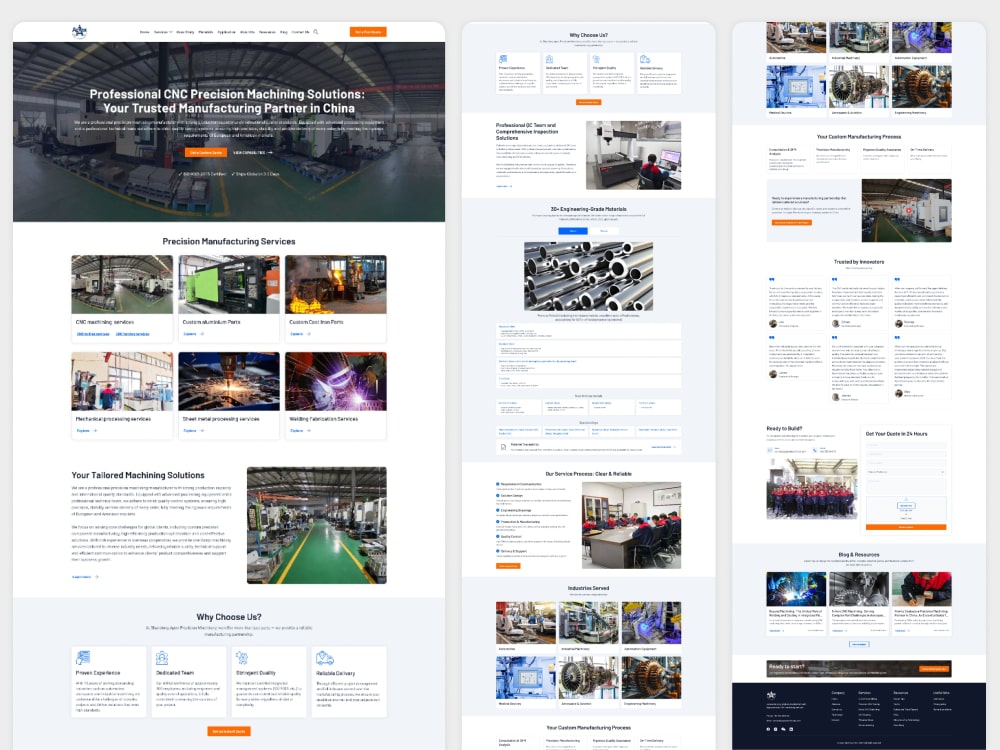Open the Sheet metal processing services image
The height and width of the screenshot is (750, 1000).
point(229,381)
